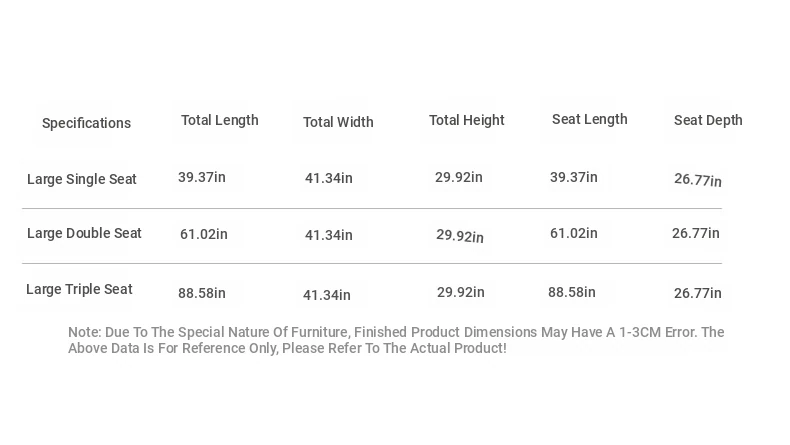The width and height of the screenshot is (790, 445).
Task: Click Large Double Seat Seat Length 61.02in
Action: (573, 233)
